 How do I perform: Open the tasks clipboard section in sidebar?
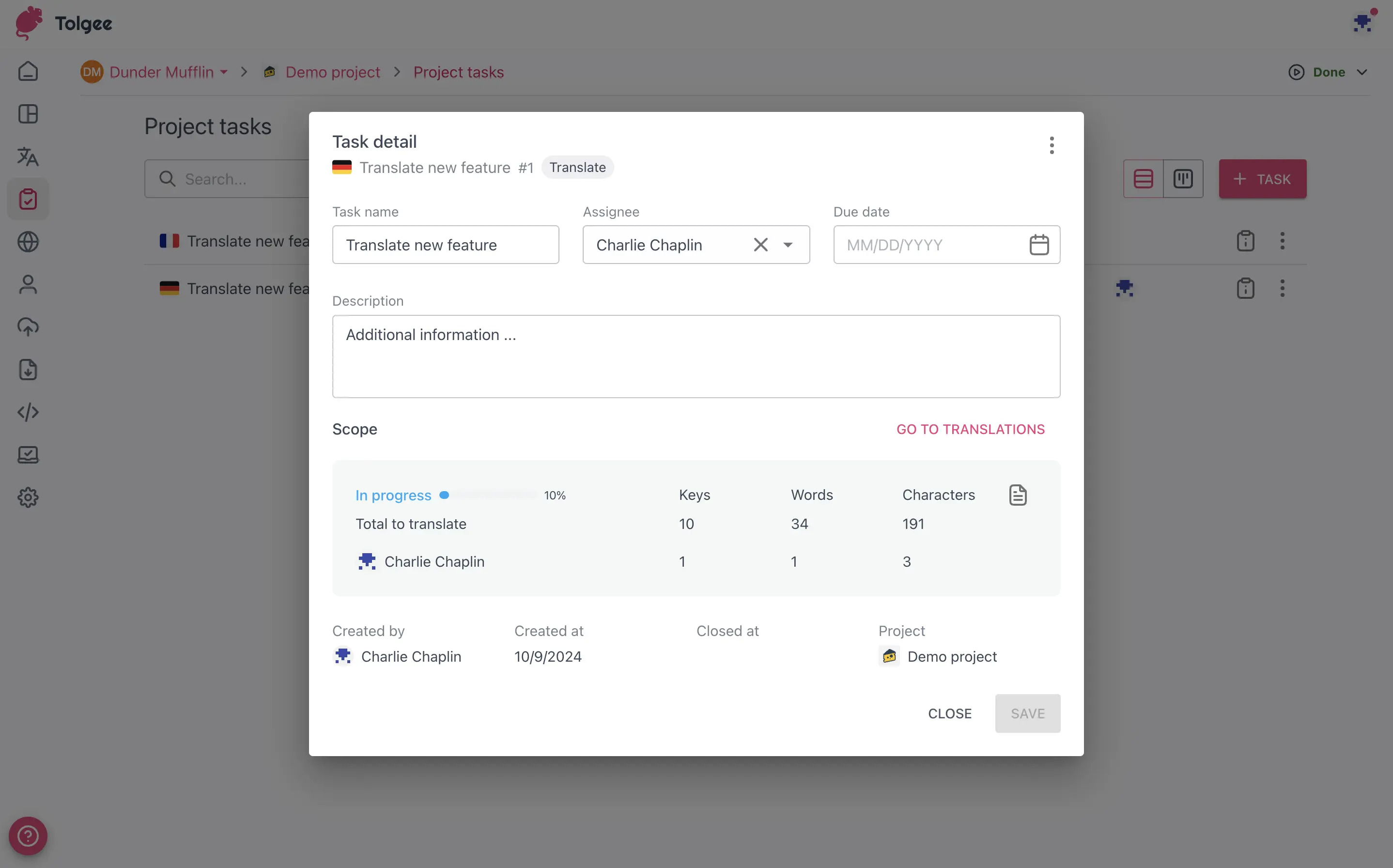click(x=28, y=199)
